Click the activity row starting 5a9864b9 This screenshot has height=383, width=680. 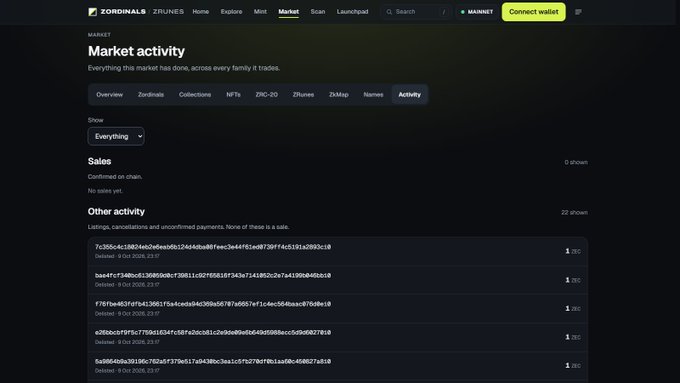click(338, 366)
